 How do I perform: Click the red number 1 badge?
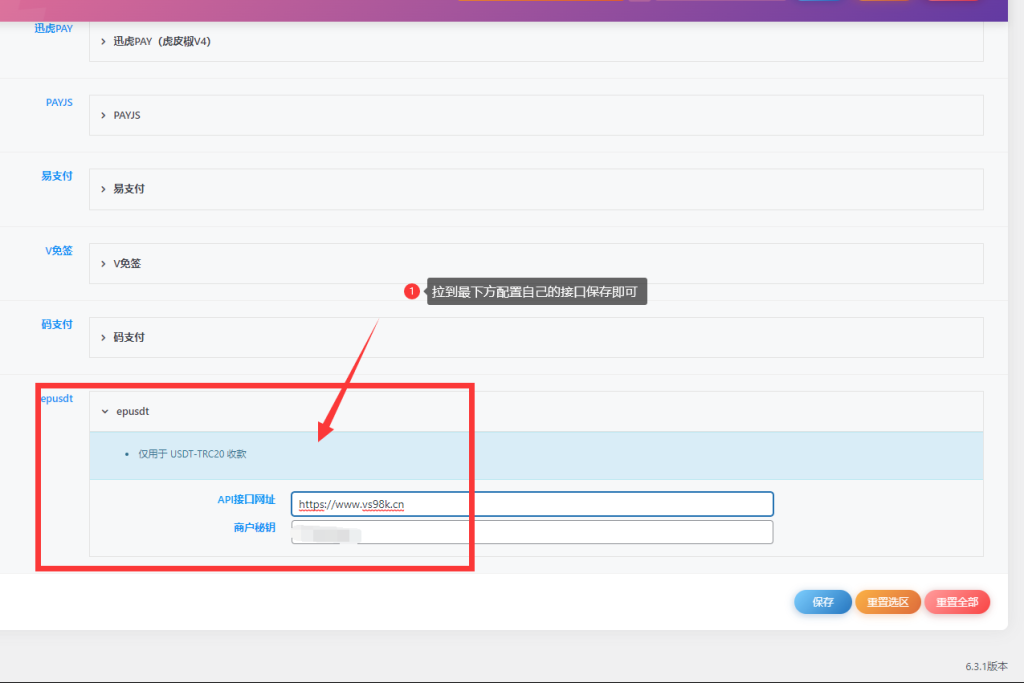click(411, 292)
